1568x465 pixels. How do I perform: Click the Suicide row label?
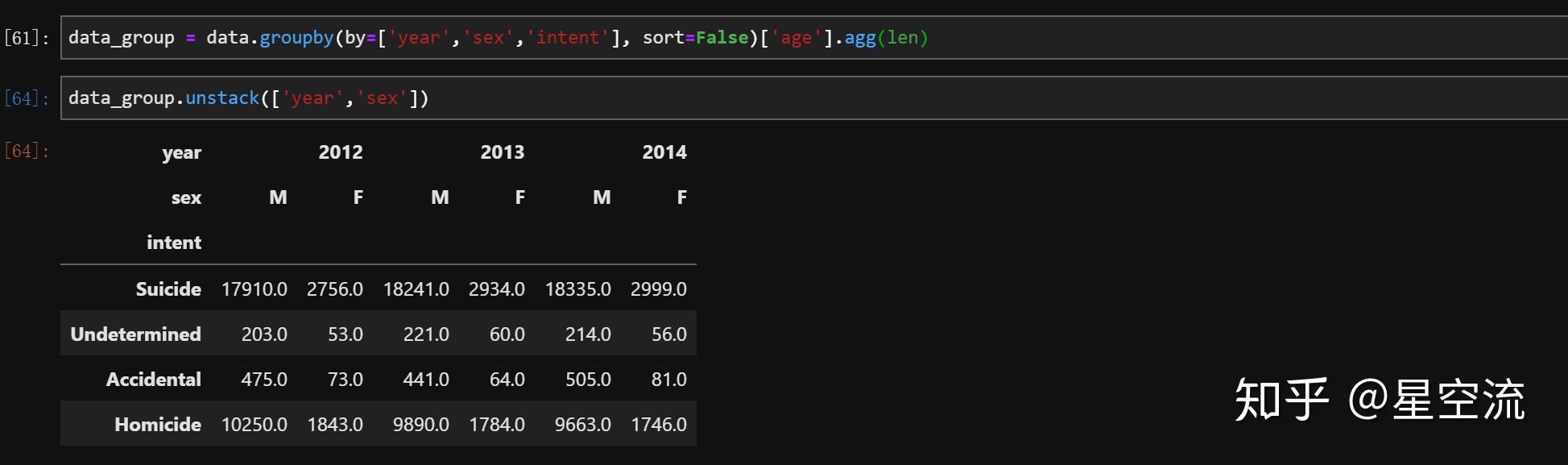click(168, 289)
